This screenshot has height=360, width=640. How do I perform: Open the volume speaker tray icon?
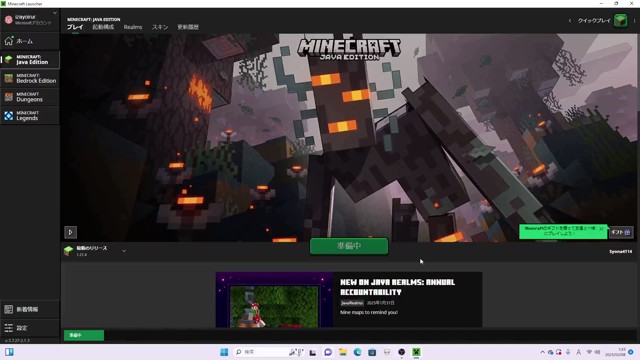(597, 352)
